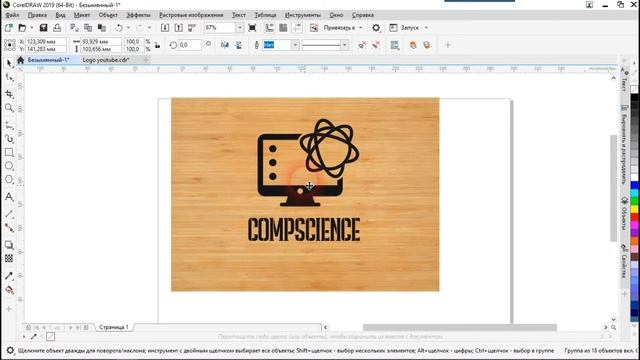Open the Объект menu

click(108, 15)
